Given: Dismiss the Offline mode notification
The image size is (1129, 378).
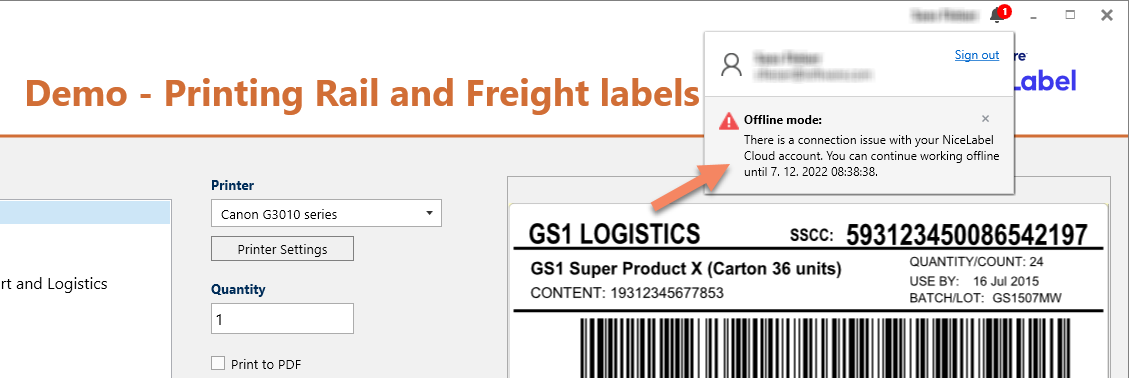Looking at the screenshot, I should [x=986, y=119].
